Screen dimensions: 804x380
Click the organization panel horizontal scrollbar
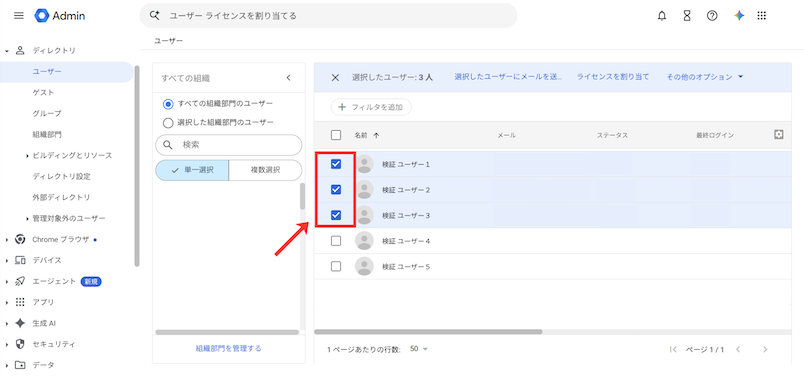coord(227,332)
